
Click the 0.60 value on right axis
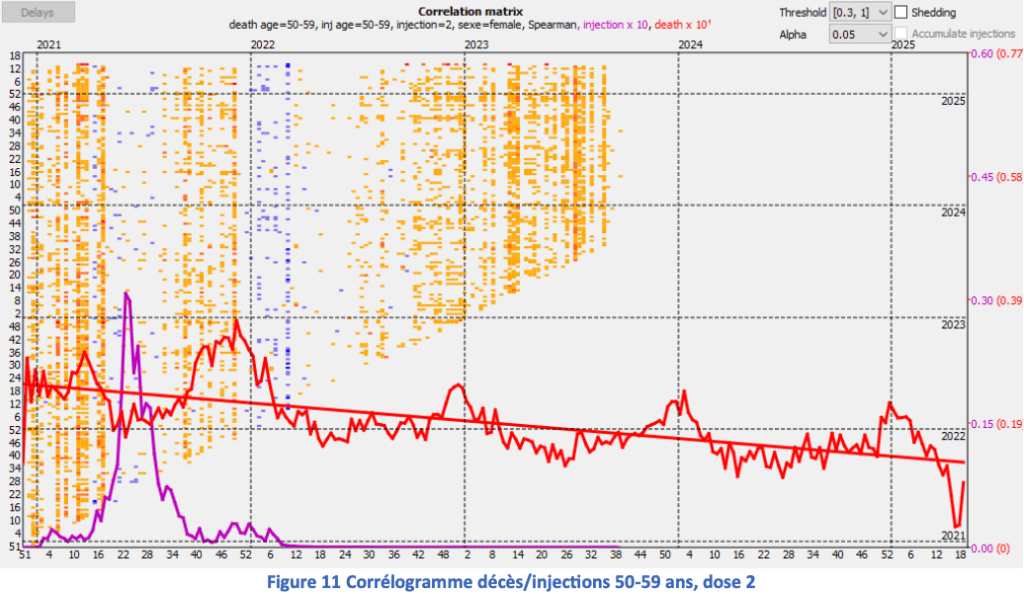coord(985,54)
